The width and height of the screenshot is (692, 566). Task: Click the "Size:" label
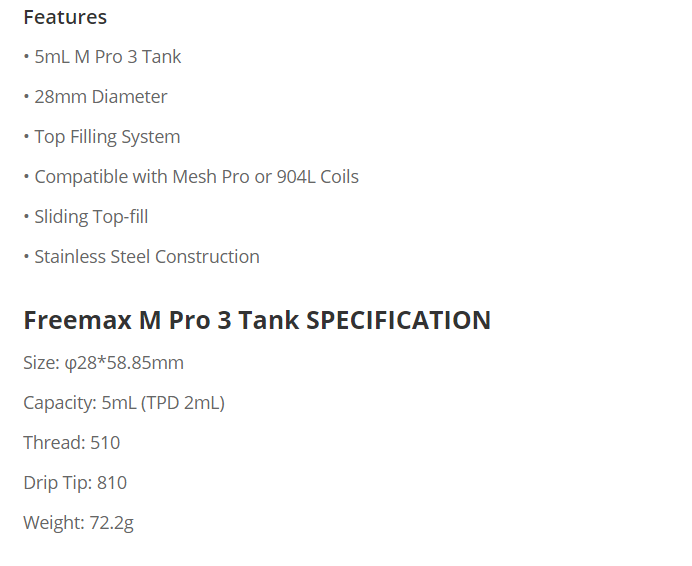[x=41, y=363]
